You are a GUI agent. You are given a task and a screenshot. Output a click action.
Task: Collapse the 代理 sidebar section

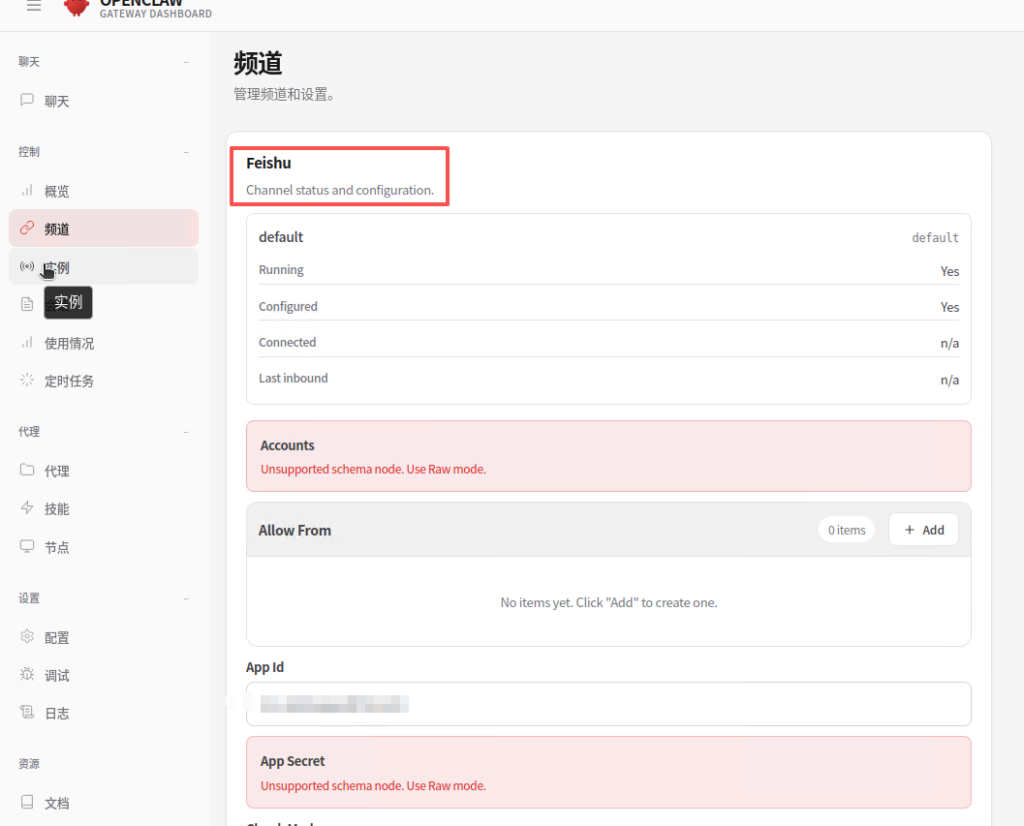pos(186,432)
